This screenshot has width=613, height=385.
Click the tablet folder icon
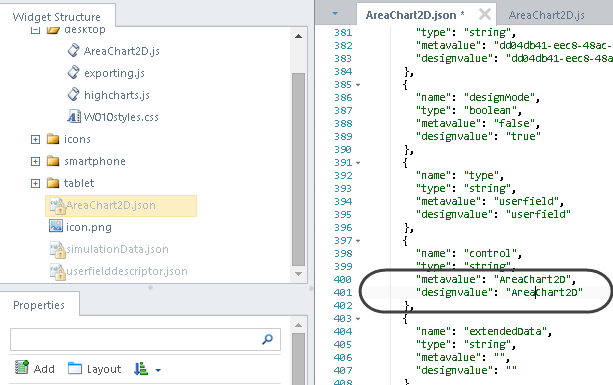(53, 183)
